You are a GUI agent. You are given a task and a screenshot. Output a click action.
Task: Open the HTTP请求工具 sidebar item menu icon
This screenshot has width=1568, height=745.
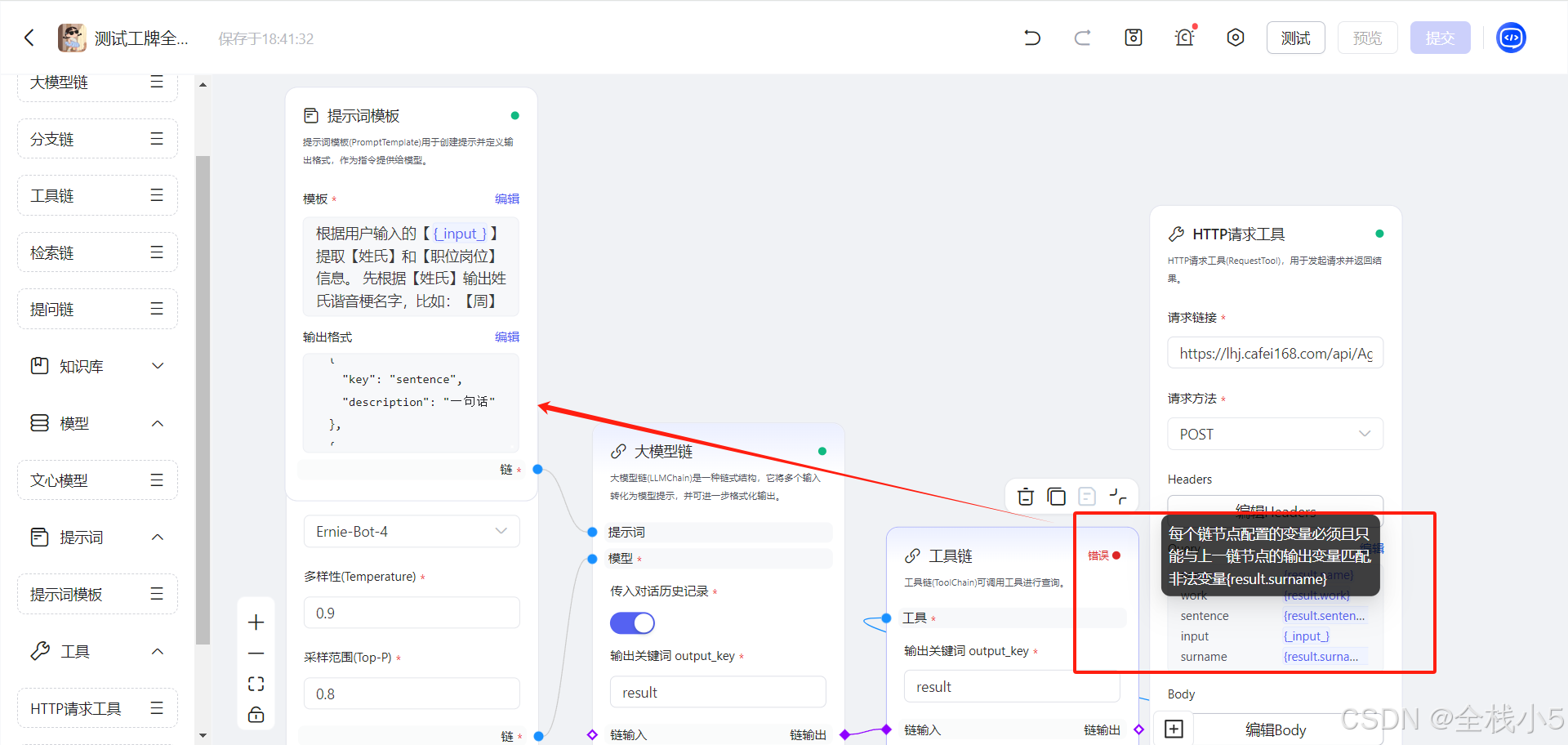[157, 708]
